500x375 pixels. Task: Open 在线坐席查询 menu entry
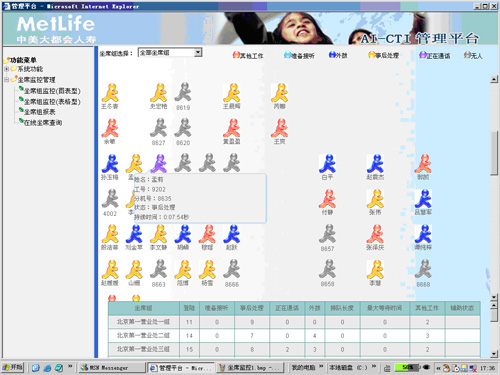pyautogui.click(x=43, y=122)
